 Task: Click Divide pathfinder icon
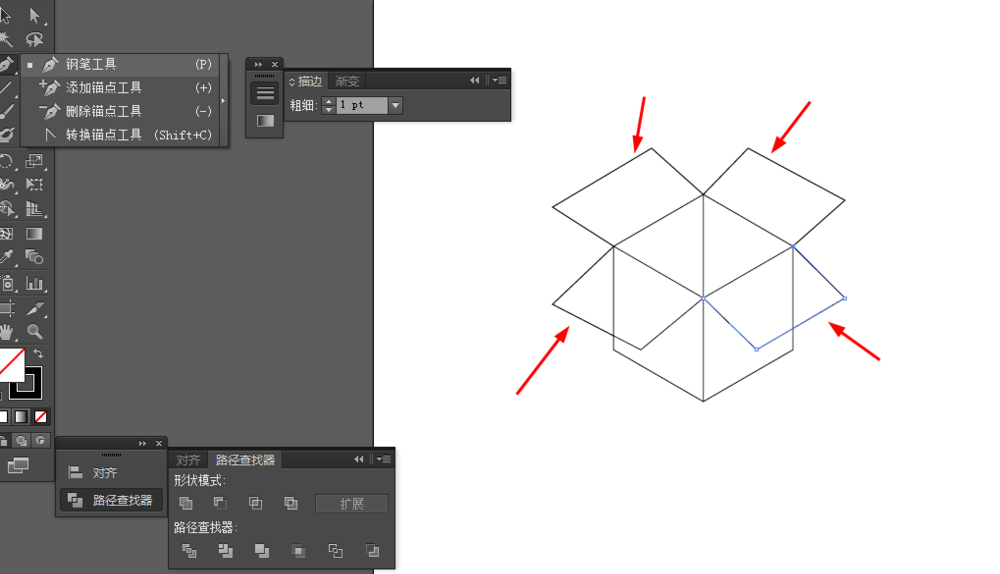pos(189,550)
